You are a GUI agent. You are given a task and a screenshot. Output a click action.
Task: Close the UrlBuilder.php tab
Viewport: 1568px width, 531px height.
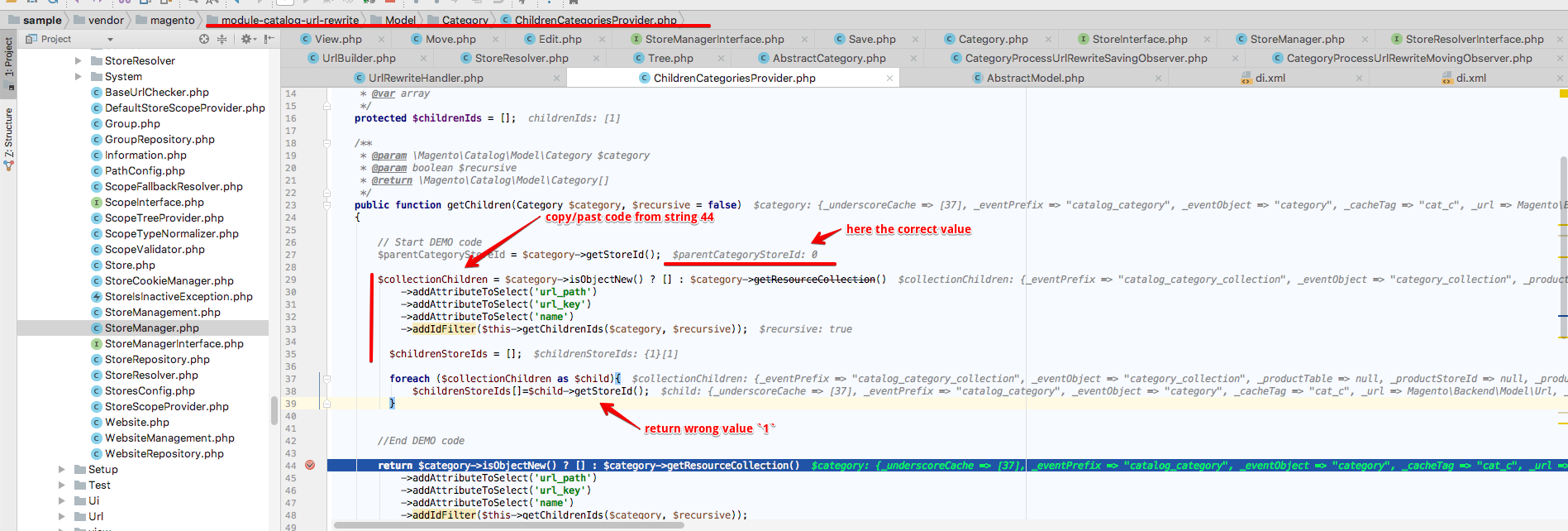[424, 58]
